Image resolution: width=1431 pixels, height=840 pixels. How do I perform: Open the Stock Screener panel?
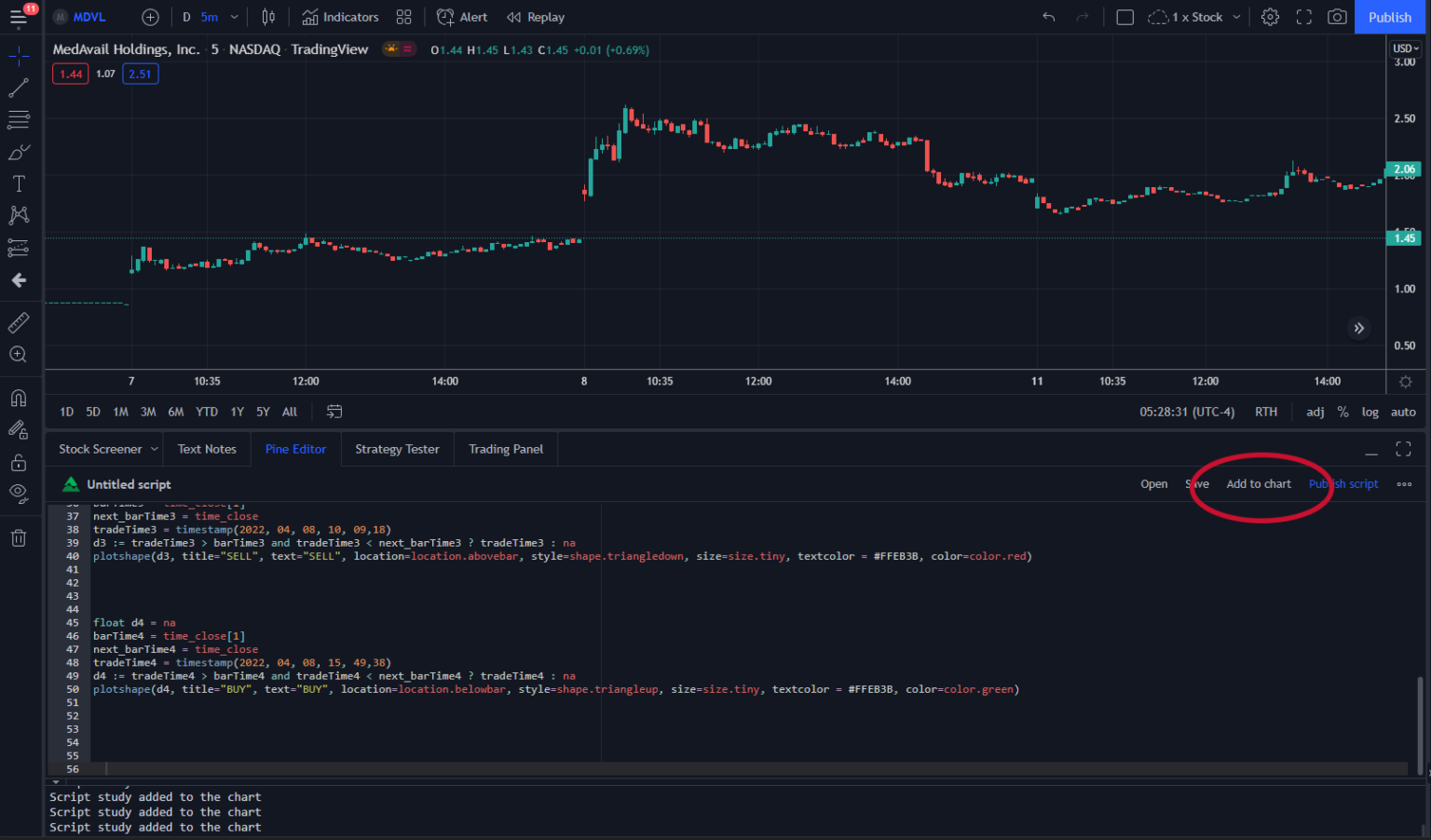click(x=100, y=449)
